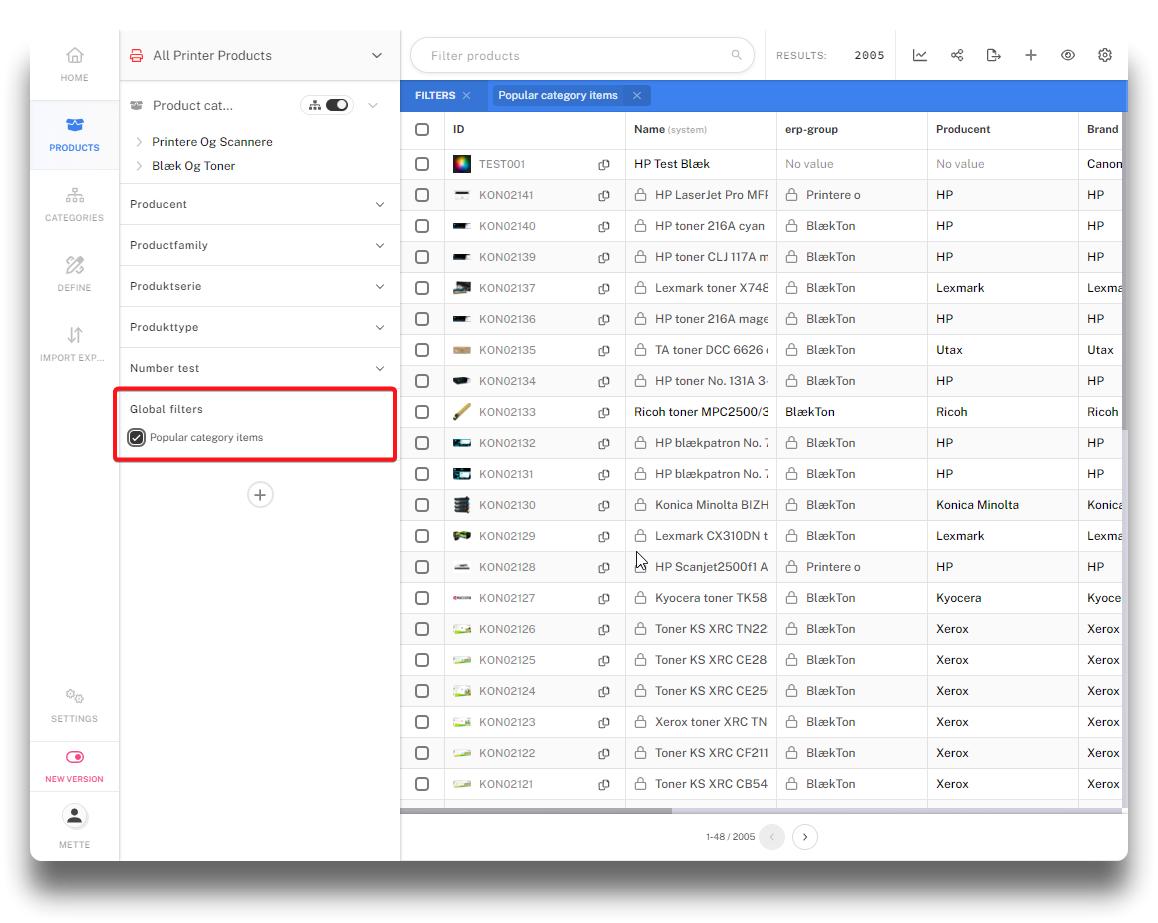This screenshot has height=923, width=1158.
Task: Go to next page of results
Action: 805,836
